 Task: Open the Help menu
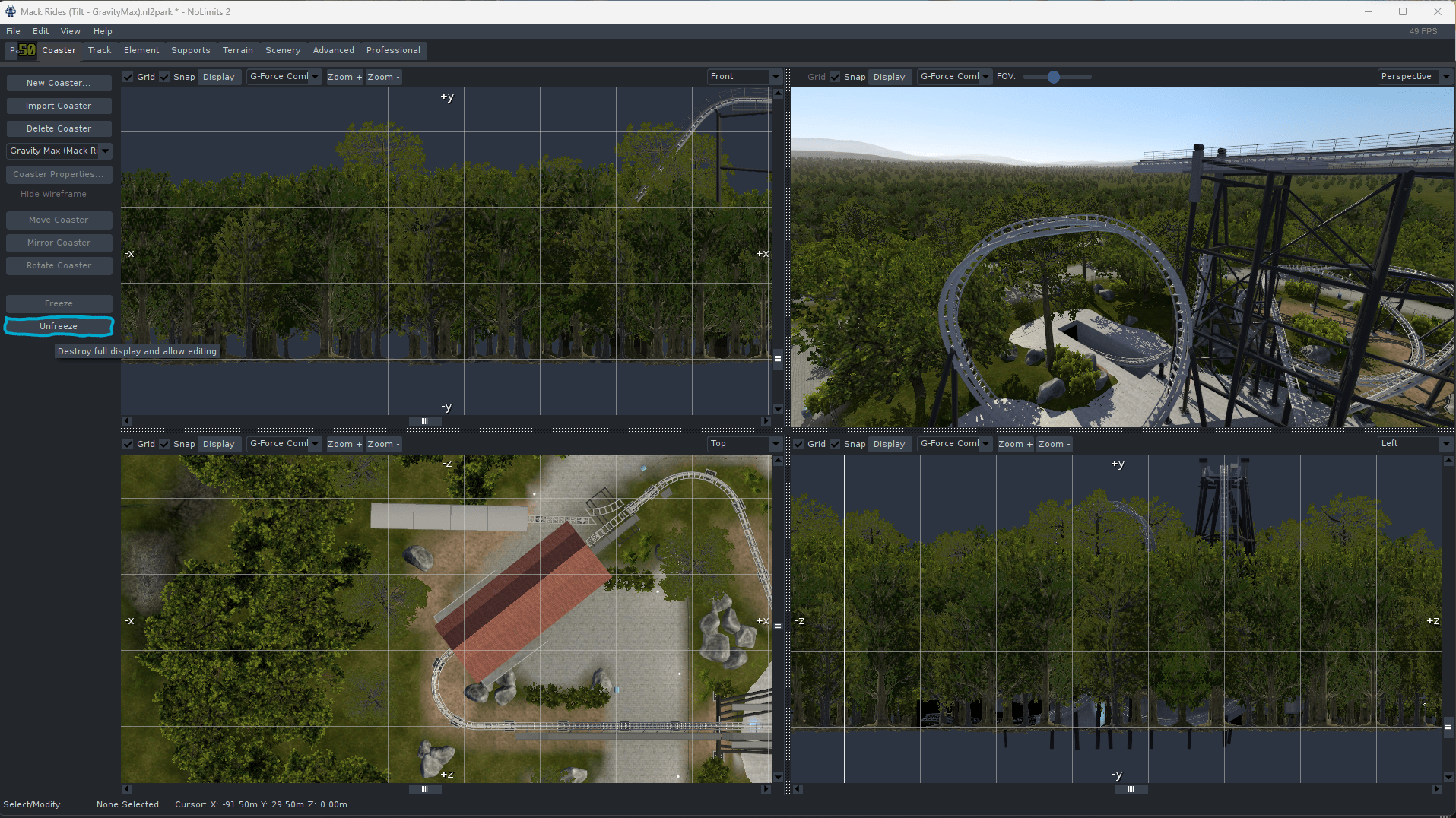103,31
